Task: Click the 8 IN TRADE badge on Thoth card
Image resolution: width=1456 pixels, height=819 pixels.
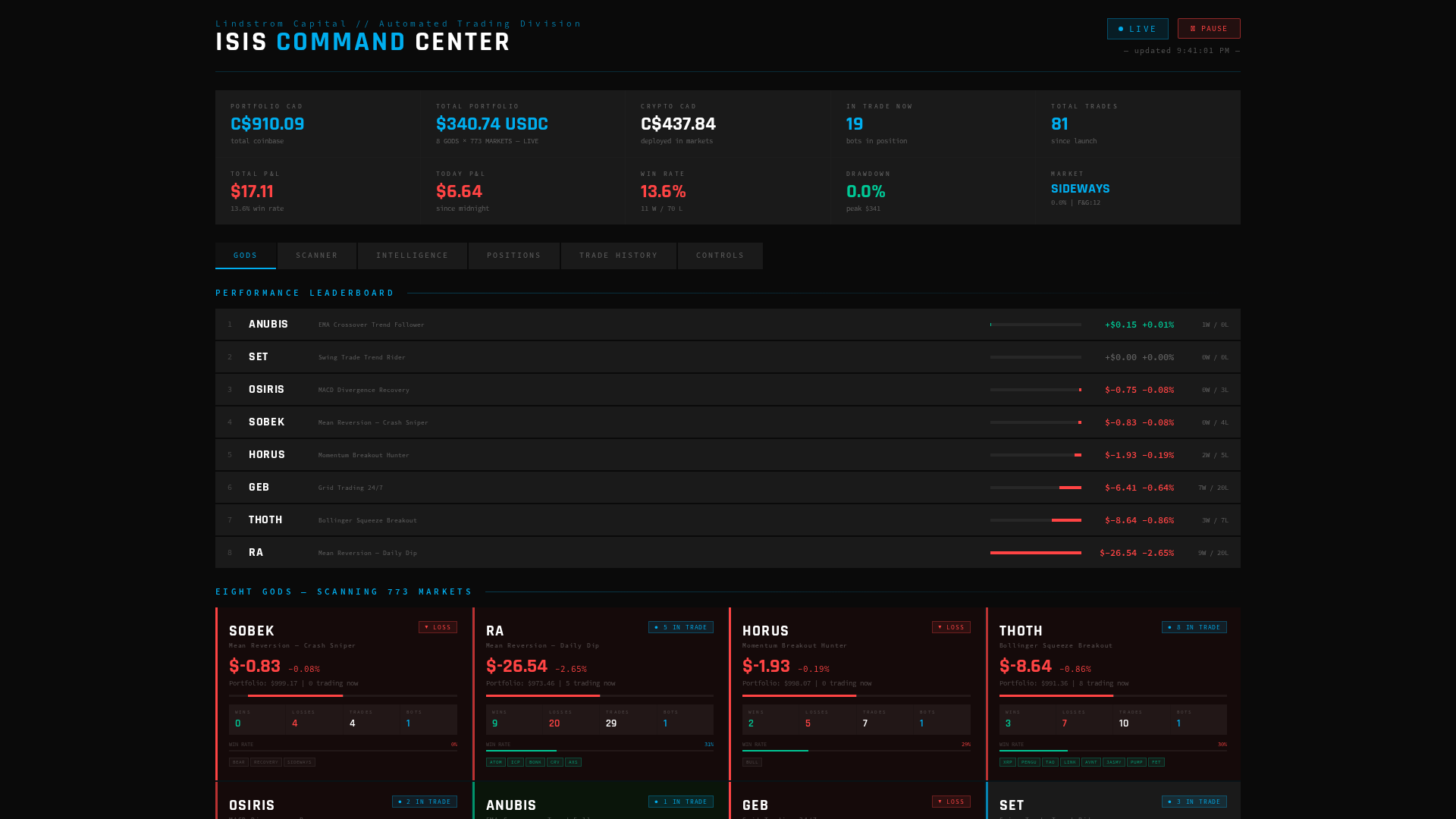Action: pyautogui.click(x=1194, y=627)
